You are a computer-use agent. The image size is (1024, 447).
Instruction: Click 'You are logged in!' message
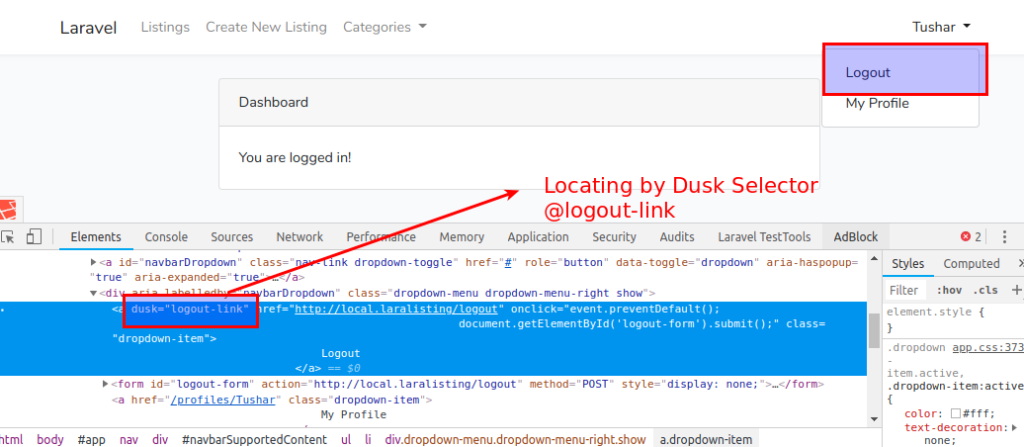(295, 157)
